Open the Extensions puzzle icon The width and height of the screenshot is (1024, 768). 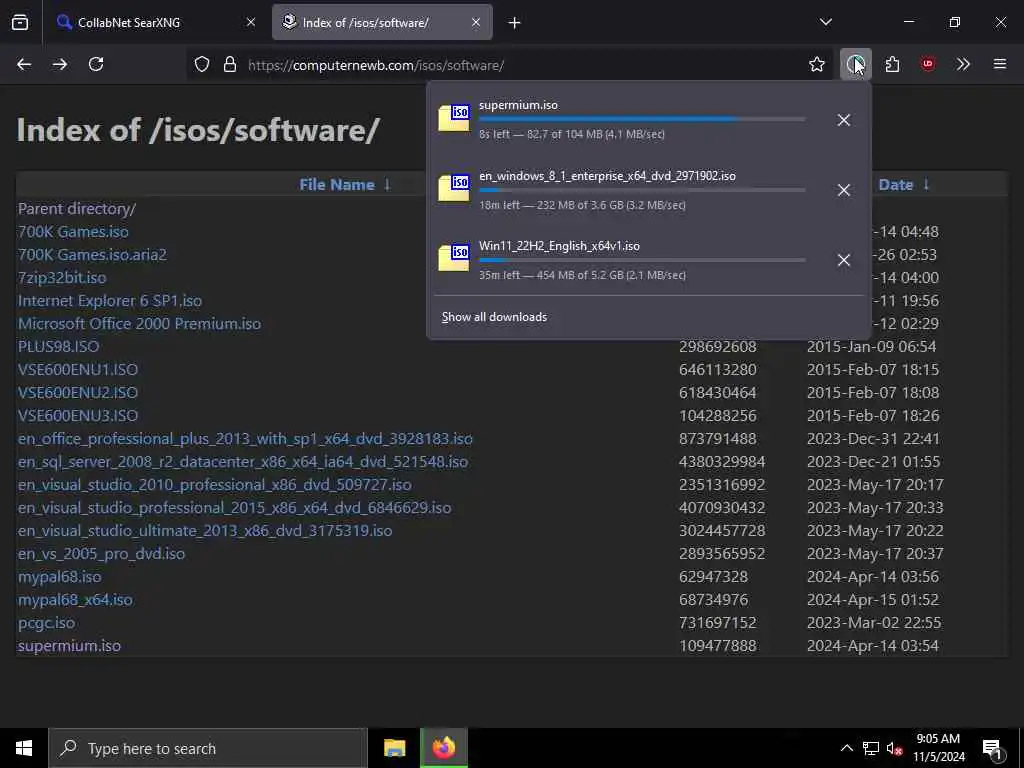tap(892, 65)
